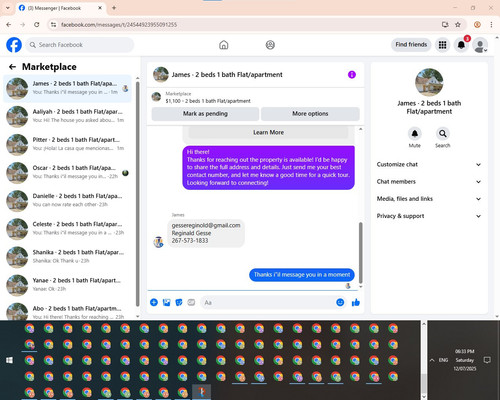Click the chat messages scrollbar thumb
Screen dimensions: 500x400
coord(360,253)
